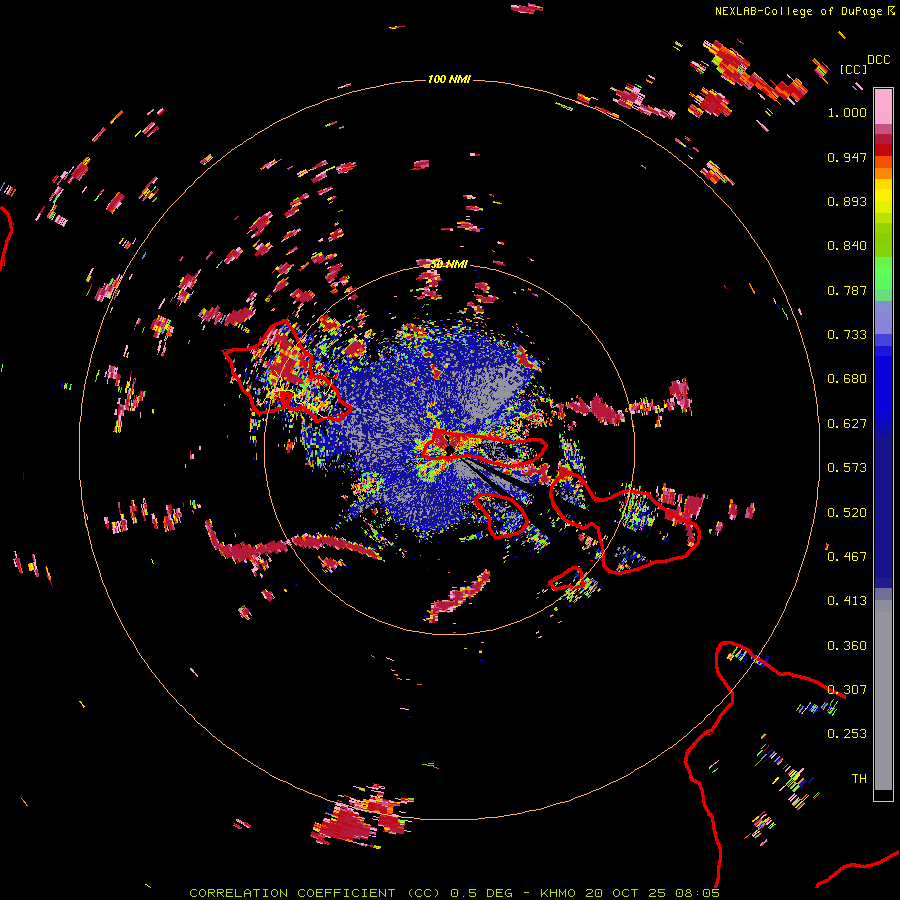Click the 50 NMI range ring label
Screen dimensions: 900x900
(449, 264)
